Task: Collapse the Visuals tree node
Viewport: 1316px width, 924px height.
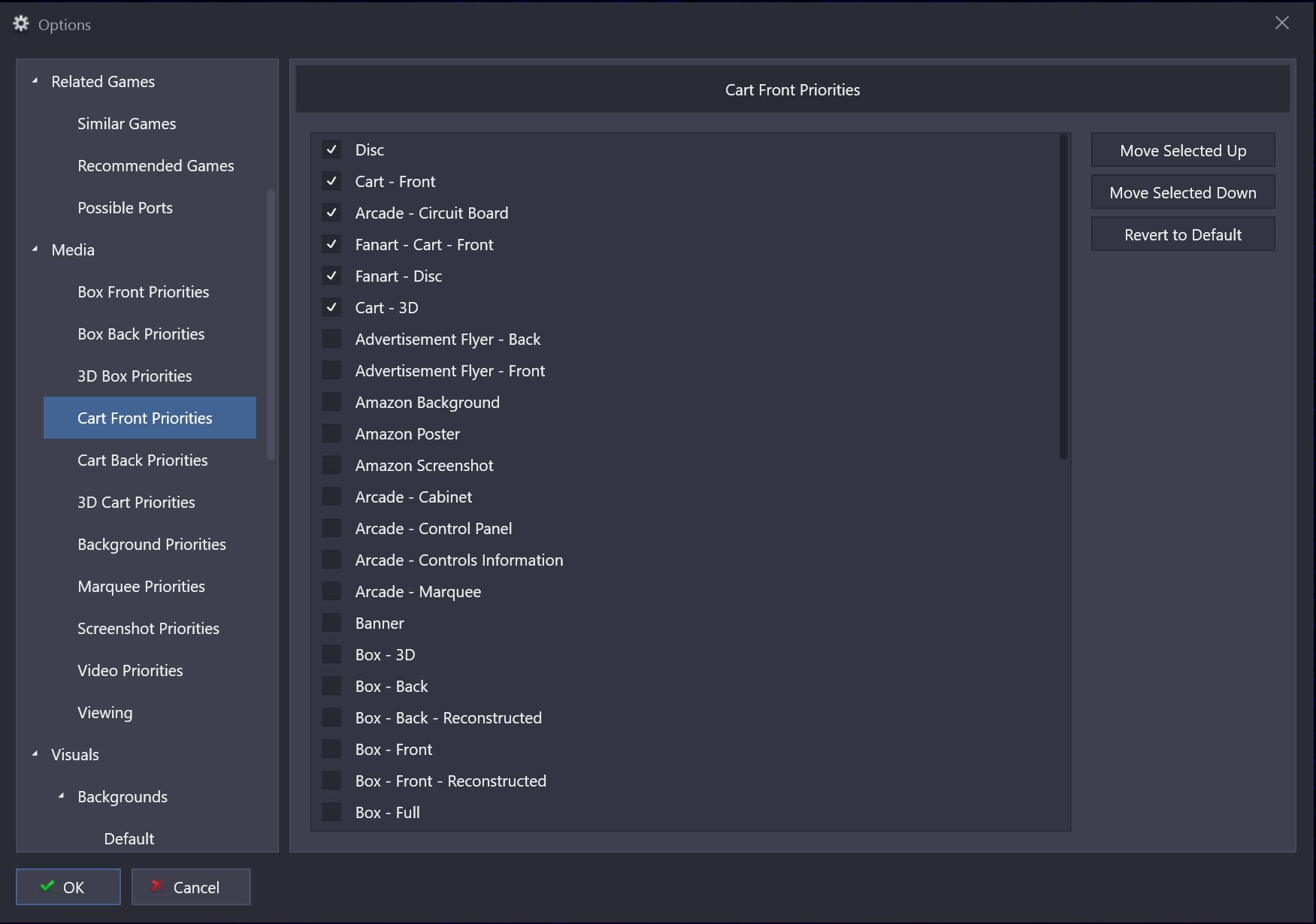Action: 35,754
